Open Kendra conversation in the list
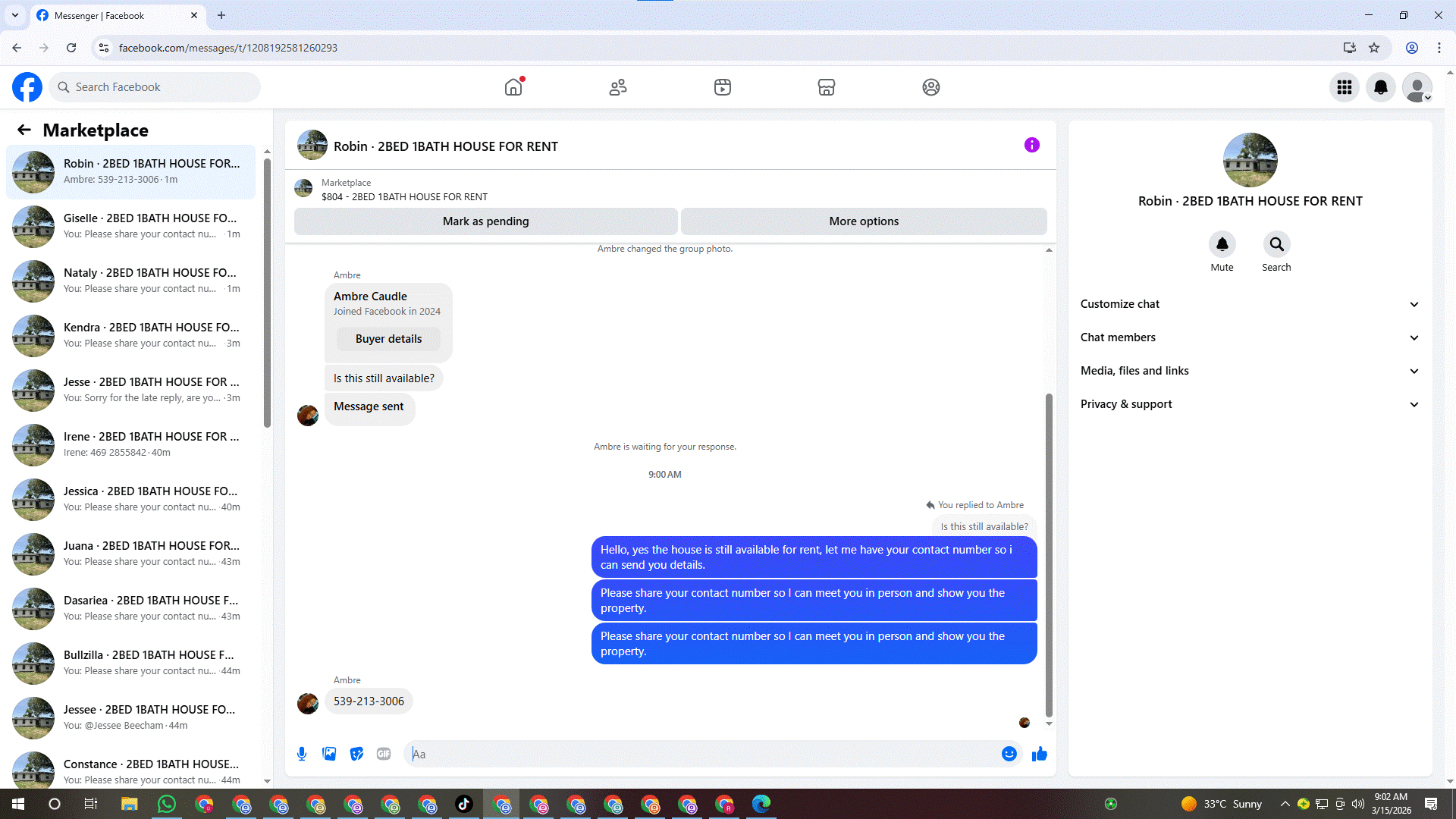The width and height of the screenshot is (1456, 819). [130, 335]
